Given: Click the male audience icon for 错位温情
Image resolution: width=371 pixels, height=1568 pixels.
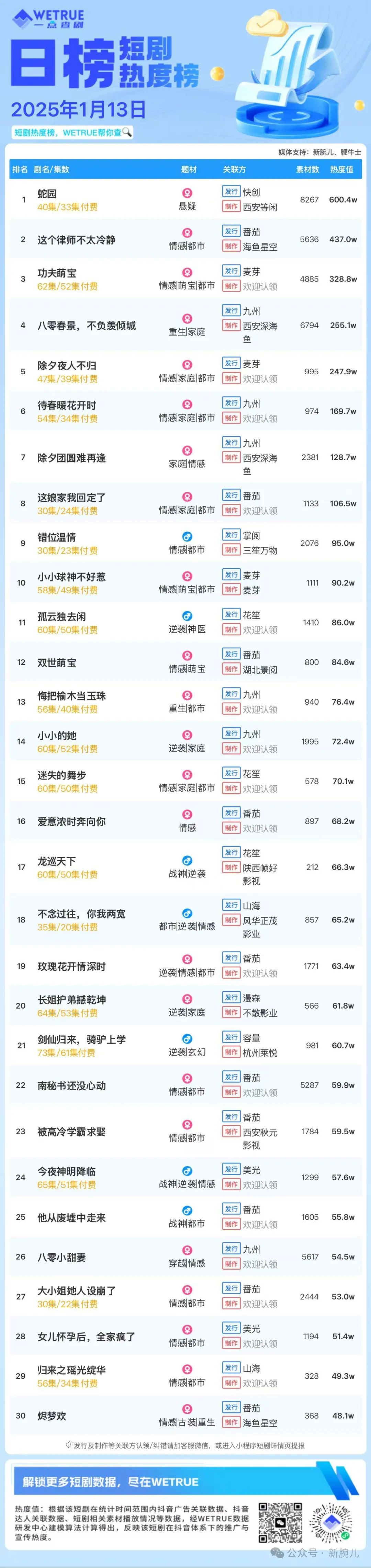Looking at the screenshot, I should pyautogui.click(x=187, y=537).
